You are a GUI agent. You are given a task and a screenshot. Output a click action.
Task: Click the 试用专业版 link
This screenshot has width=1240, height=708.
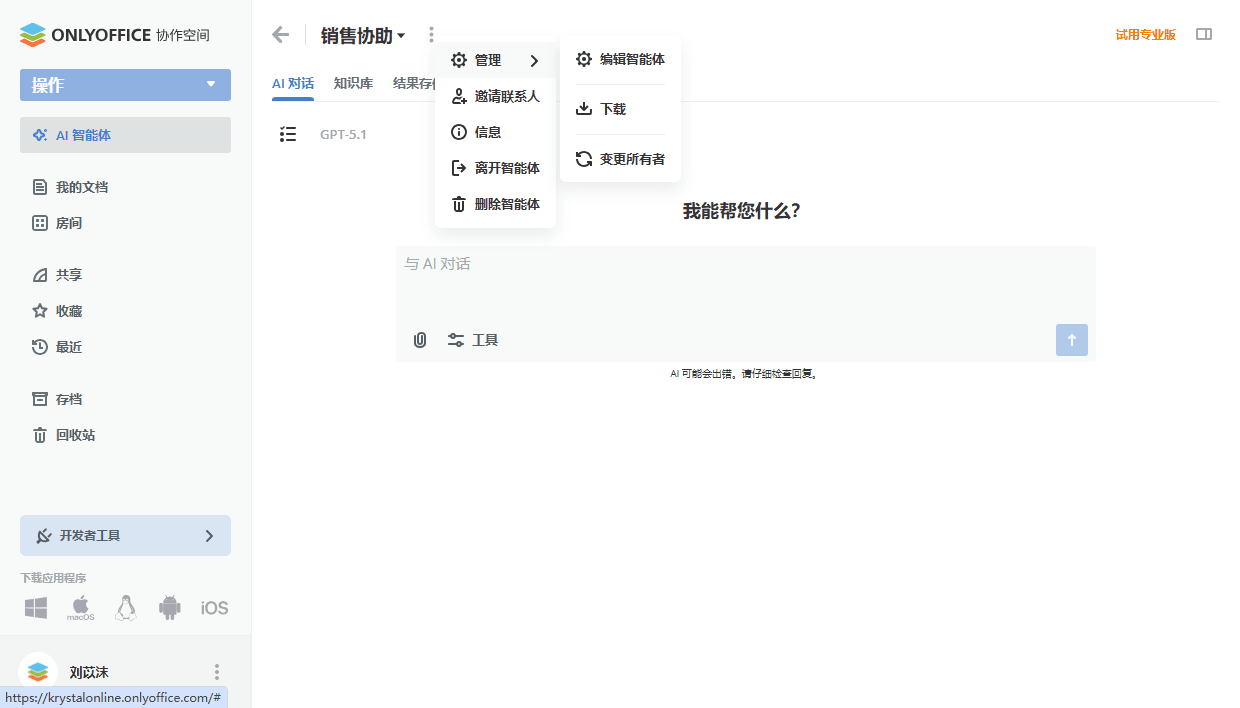[x=1146, y=33]
